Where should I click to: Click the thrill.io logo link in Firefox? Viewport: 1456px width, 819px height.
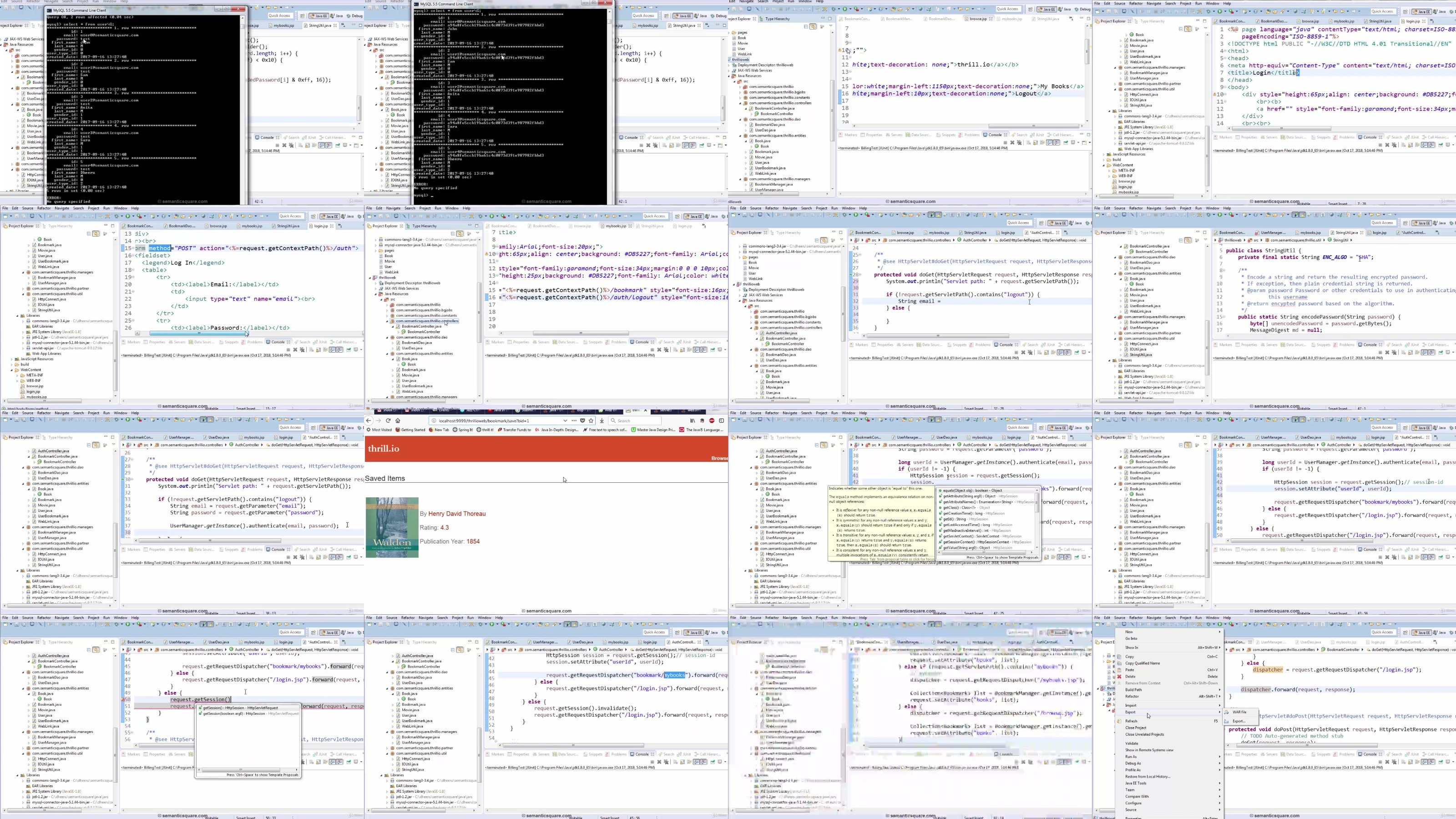click(x=384, y=448)
